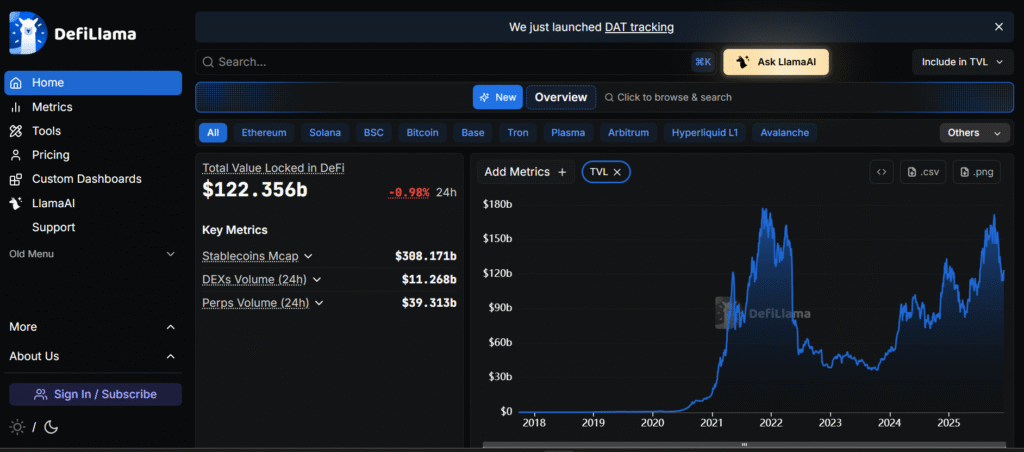The height and width of the screenshot is (452, 1024).
Task: Click the $122.356b TVL value
Action: tap(255, 189)
